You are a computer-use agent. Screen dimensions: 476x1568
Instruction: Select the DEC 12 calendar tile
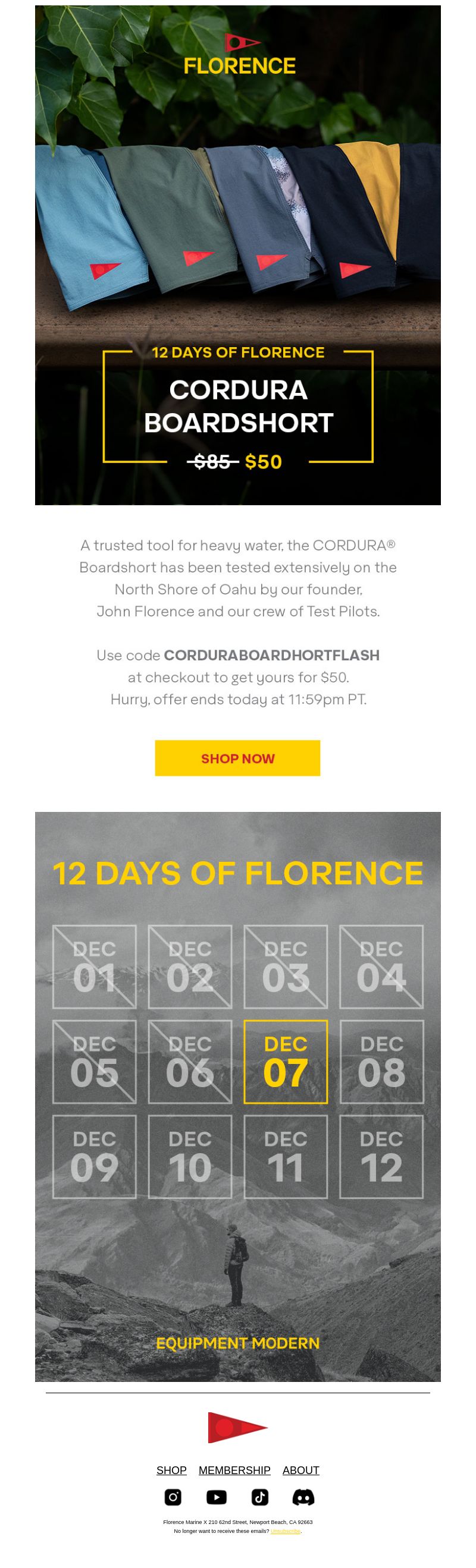click(x=381, y=1157)
